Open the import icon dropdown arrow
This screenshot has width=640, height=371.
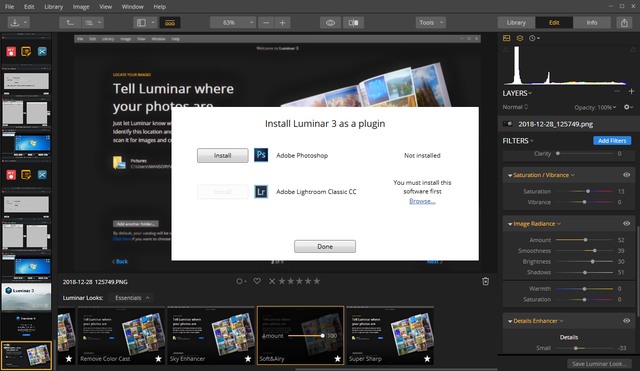[x=25, y=22]
